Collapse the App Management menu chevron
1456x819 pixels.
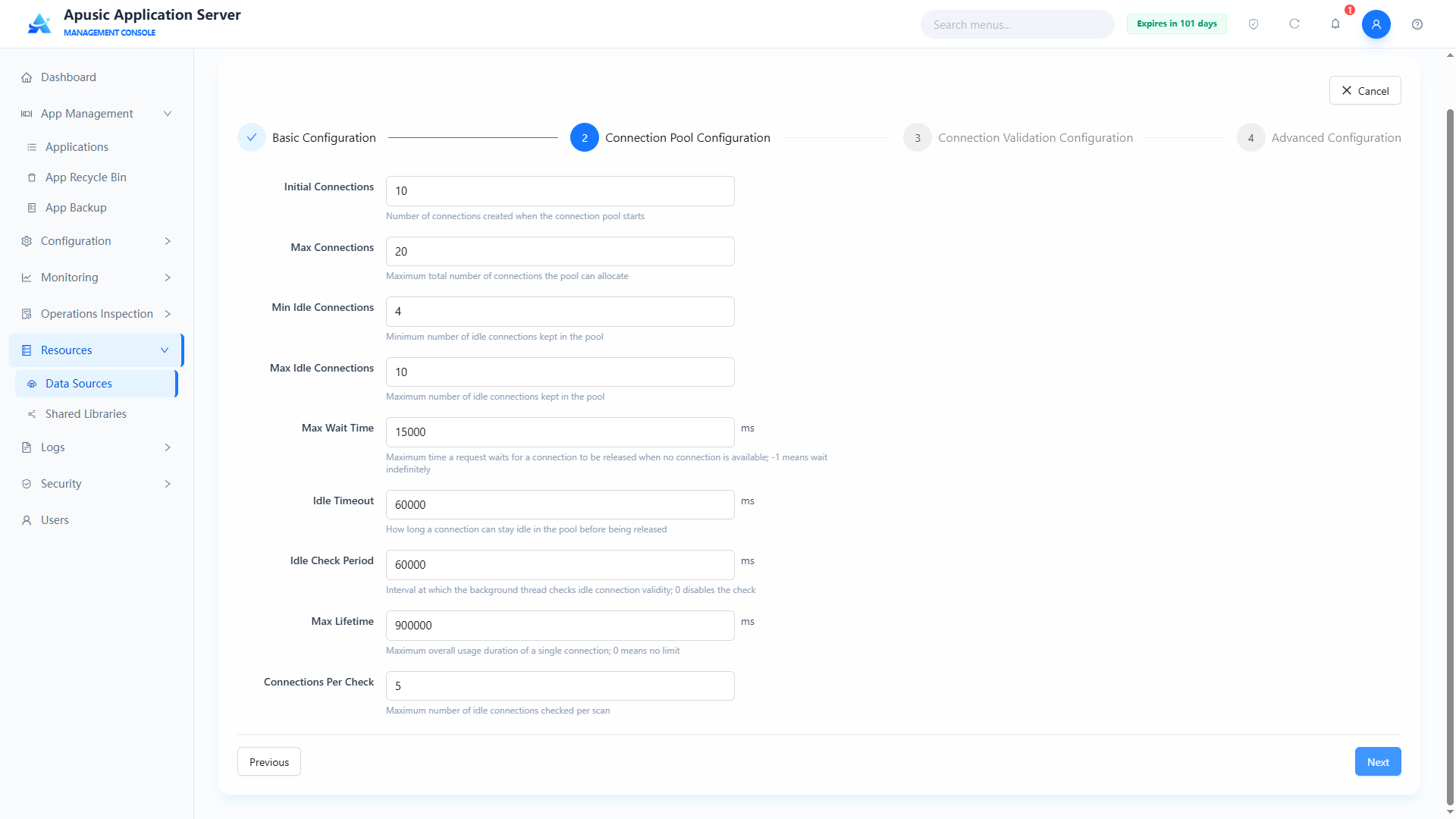coord(168,114)
